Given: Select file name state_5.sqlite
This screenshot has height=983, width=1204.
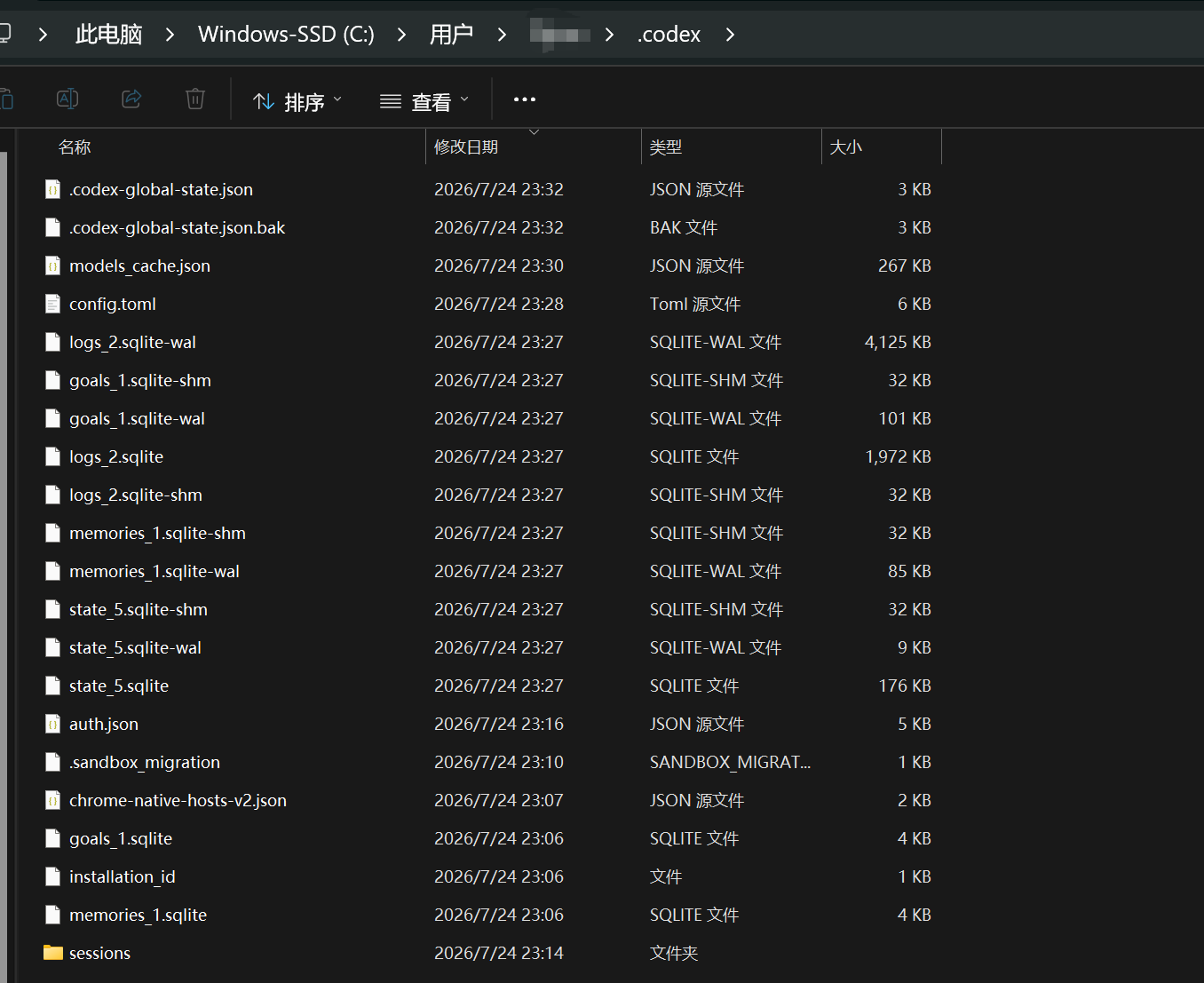Looking at the screenshot, I should click(119, 686).
